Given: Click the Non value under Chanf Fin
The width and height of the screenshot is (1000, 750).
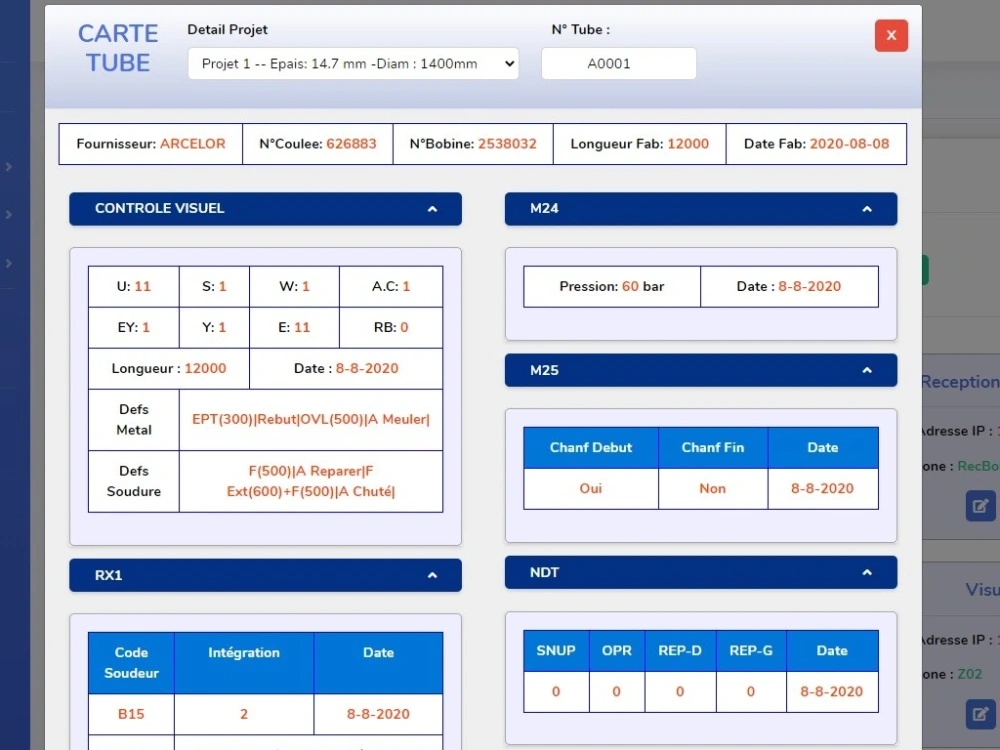Looking at the screenshot, I should tap(713, 489).
